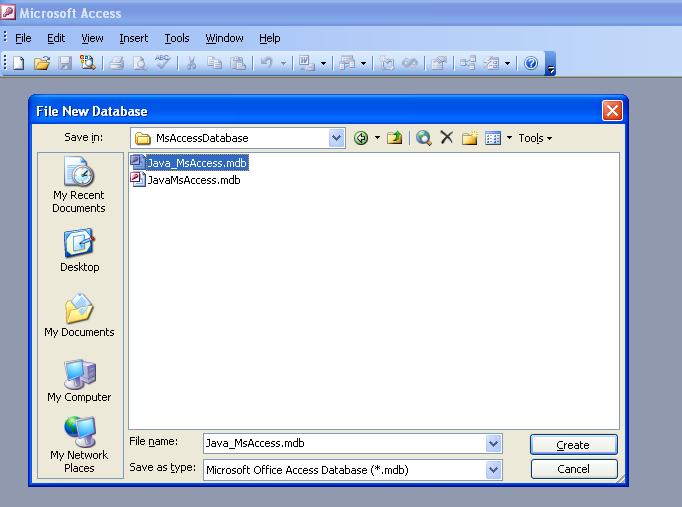Viewport: 682px width, 507px height.
Task: Click the OfficeLinks toolbar icon
Action: click(x=307, y=63)
